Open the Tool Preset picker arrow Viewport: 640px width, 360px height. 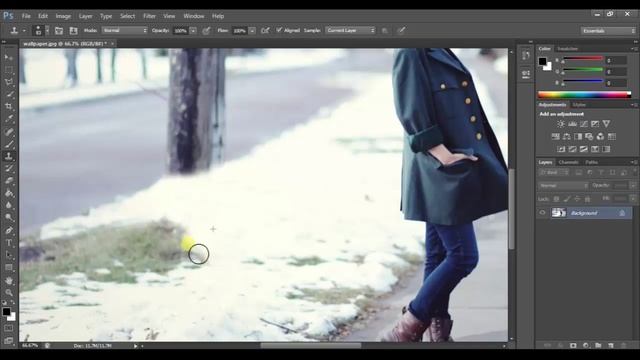pos(24,31)
